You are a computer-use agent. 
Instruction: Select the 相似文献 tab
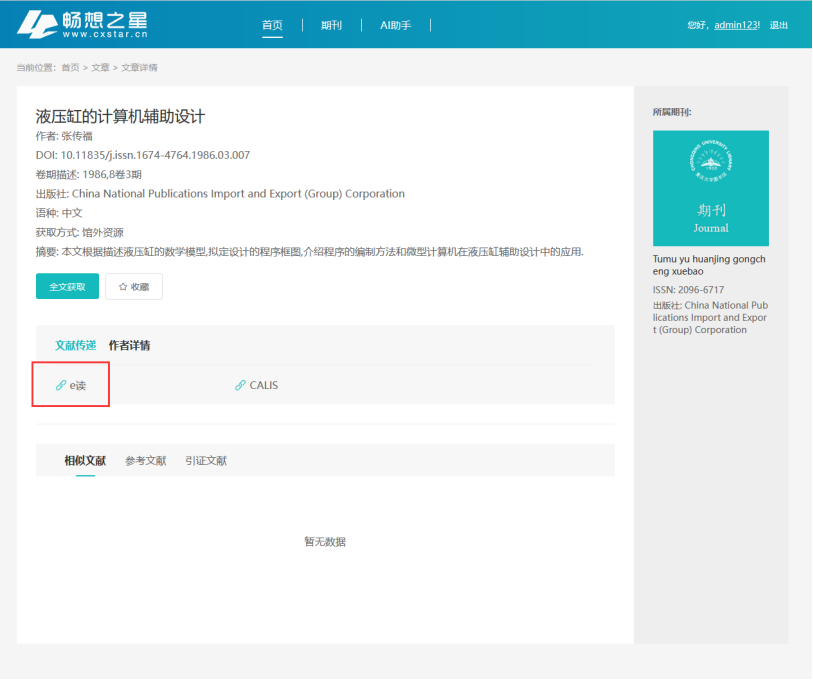pos(85,461)
